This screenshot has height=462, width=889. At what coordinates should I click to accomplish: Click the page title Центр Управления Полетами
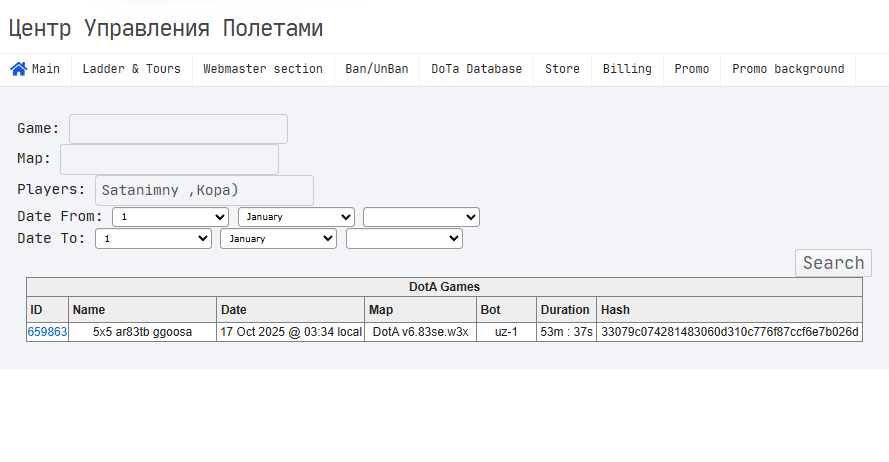pos(166,28)
